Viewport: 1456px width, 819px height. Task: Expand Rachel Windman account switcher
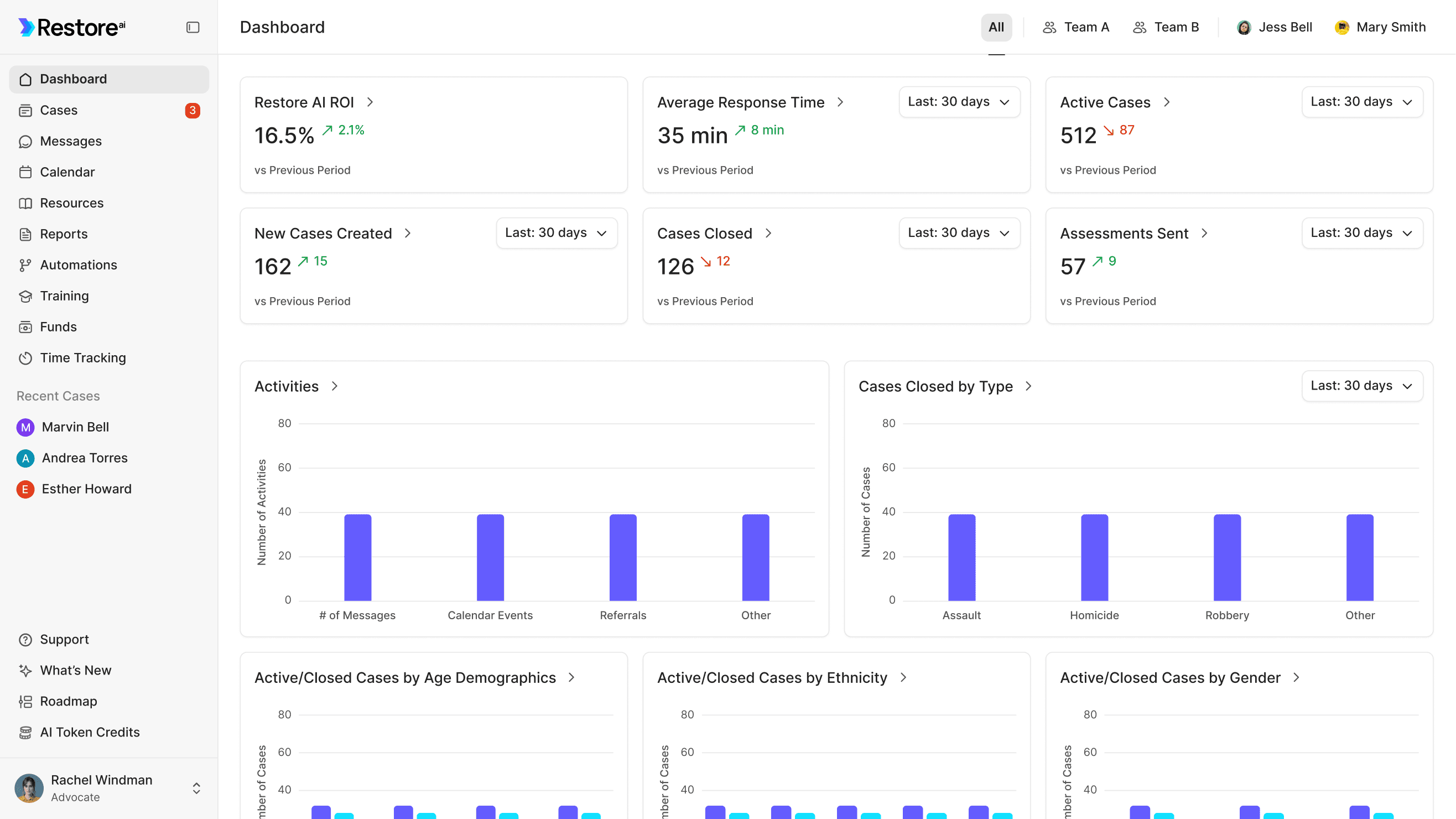click(196, 788)
